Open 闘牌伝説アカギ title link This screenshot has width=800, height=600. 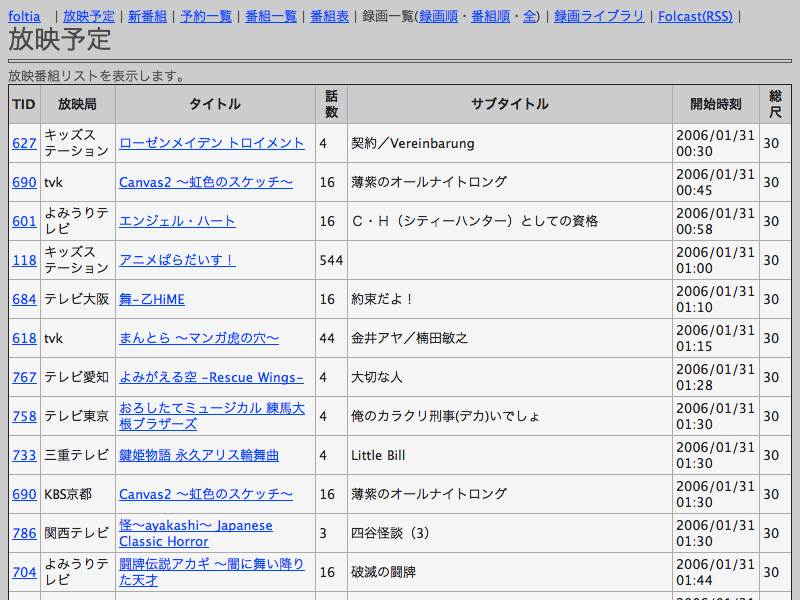pyautogui.click(x=211, y=564)
